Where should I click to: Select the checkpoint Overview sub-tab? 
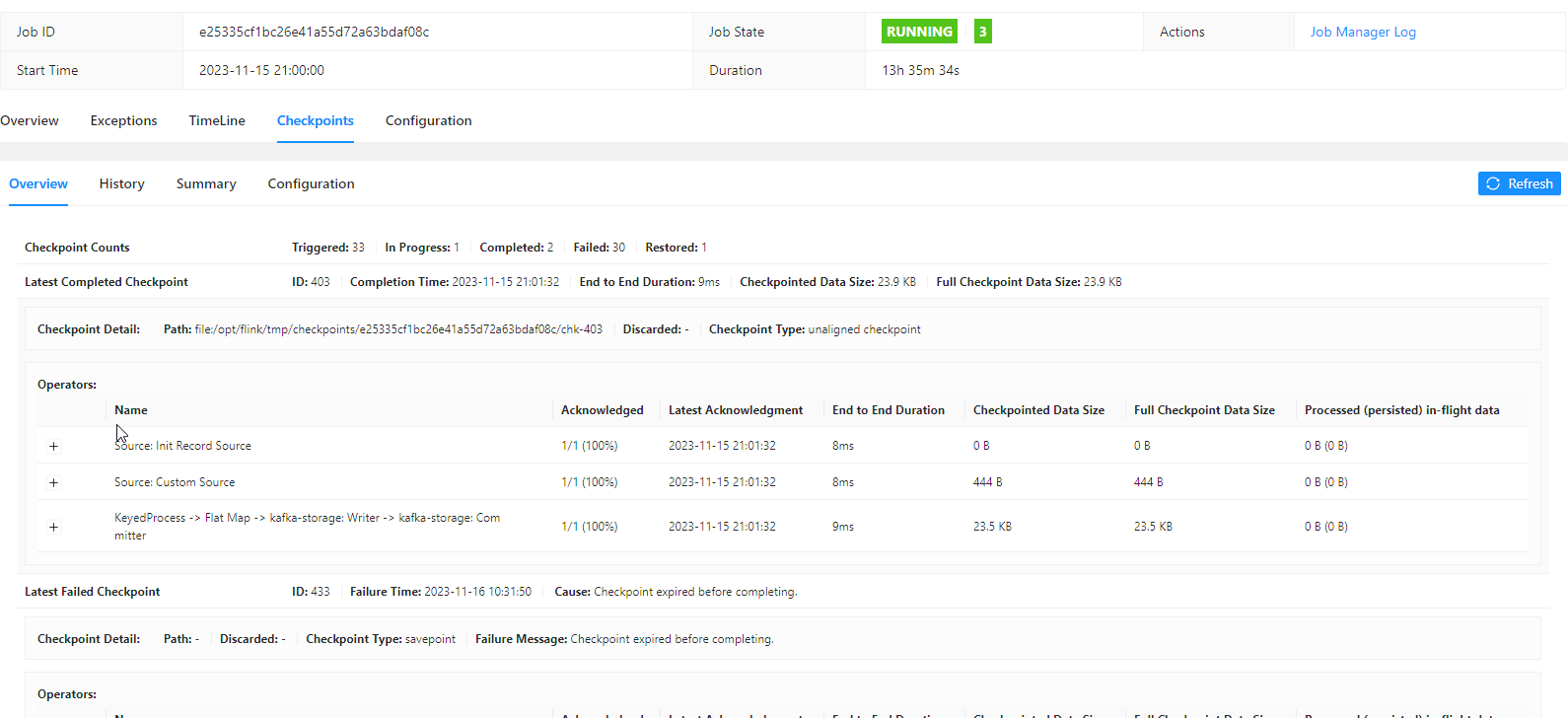[x=38, y=183]
